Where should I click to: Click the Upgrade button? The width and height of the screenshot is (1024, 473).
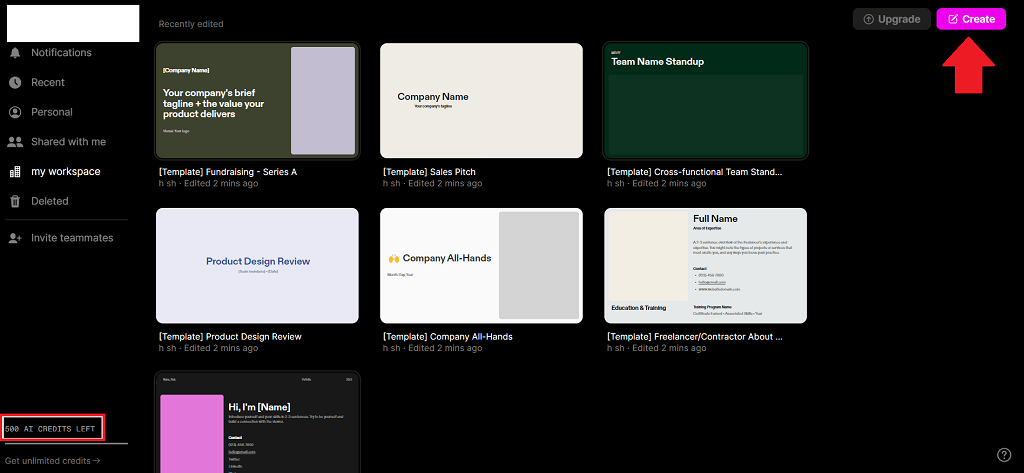tap(891, 19)
